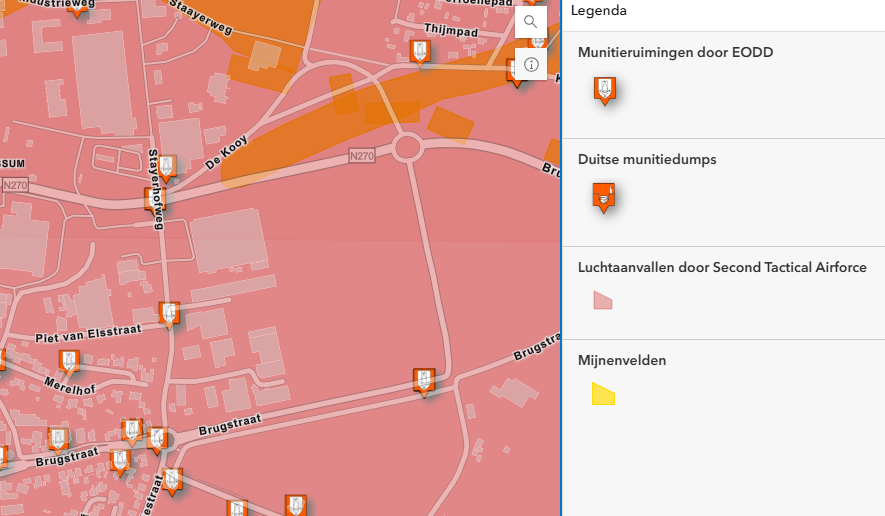Select the marker at Brugstraat curve junction
This screenshot has width=885, height=516.
point(424,383)
